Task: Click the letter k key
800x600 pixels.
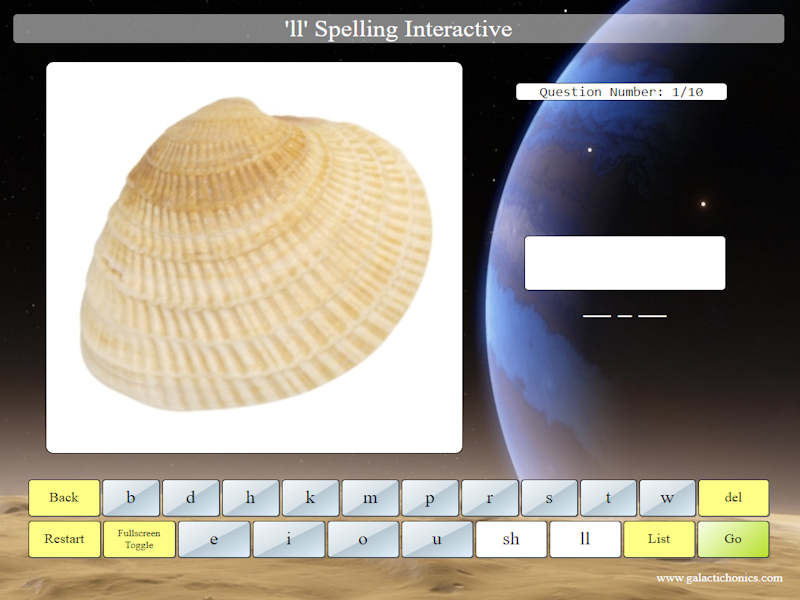Action: [311, 497]
